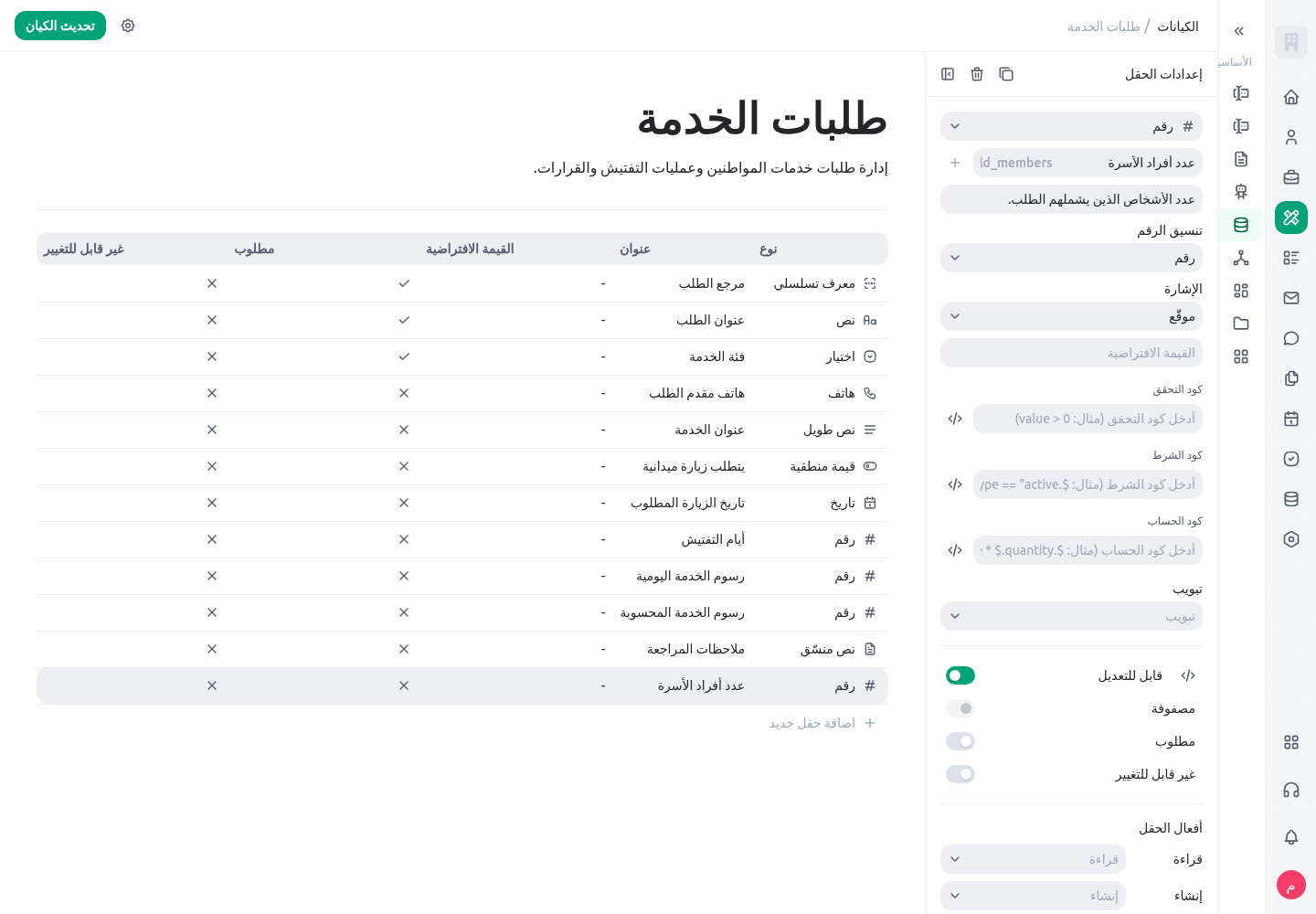Select the مرجع الطلب field row
The image size is (1316, 914).
pos(462,283)
